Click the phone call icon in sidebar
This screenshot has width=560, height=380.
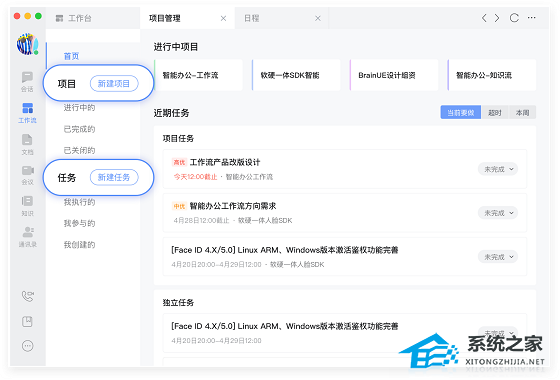pyautogui.click(x=28, y=296)
